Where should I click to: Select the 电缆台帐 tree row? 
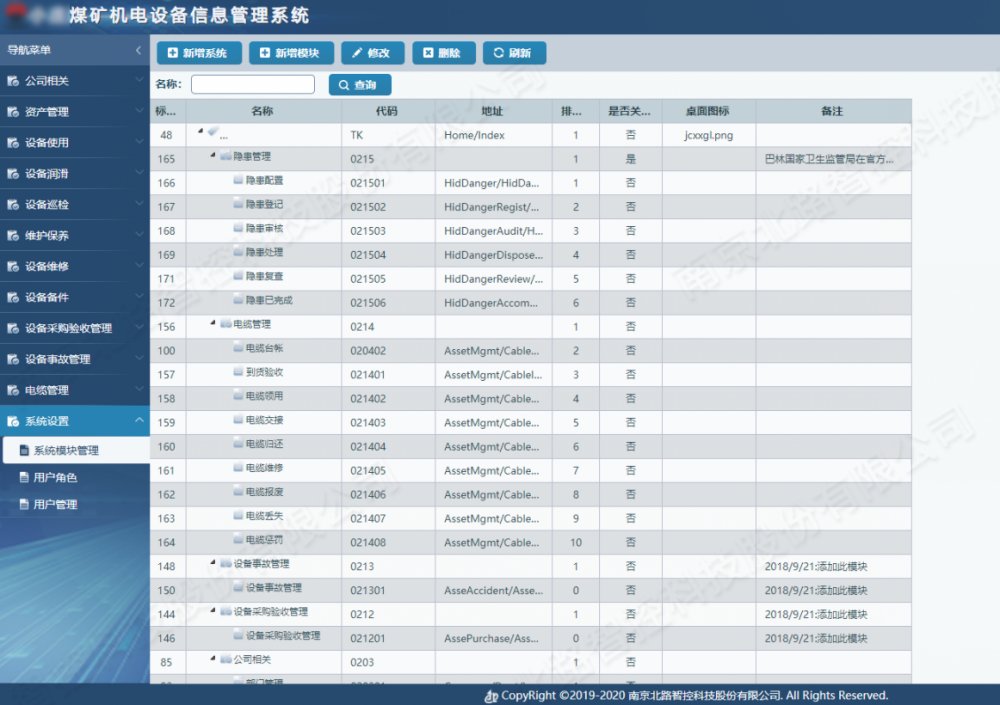[264, 349]
